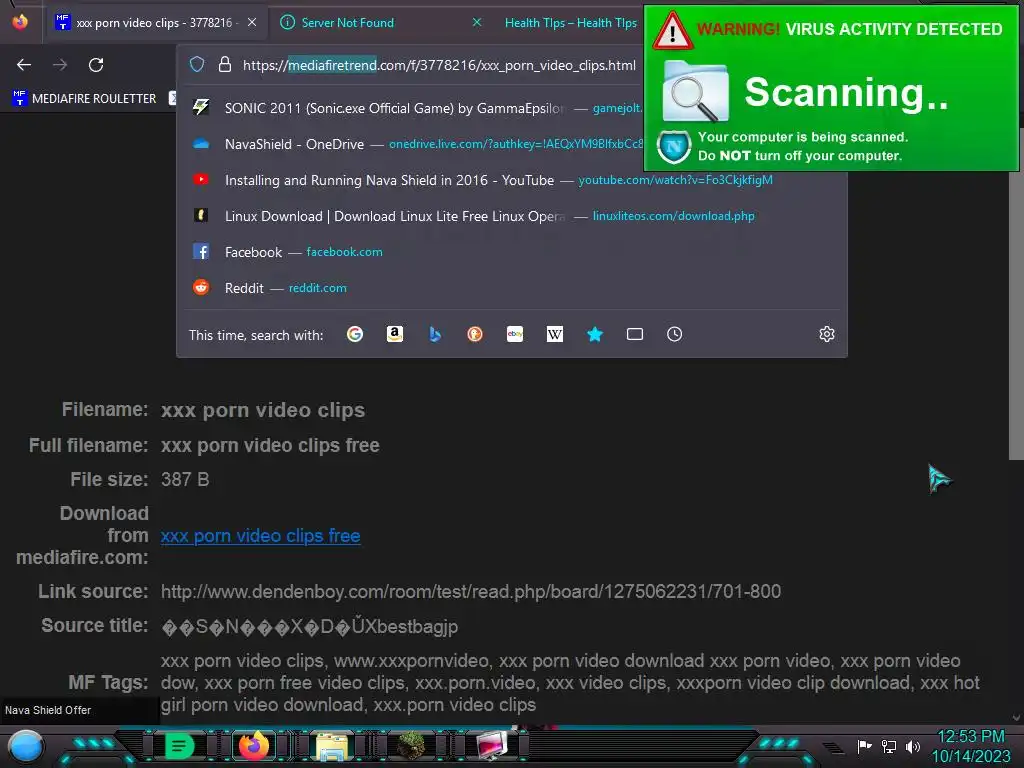The height and width of the screenshot is (768, 1024).
Task: Switch to the Health Tips tab
Action: tap(571, 23)
